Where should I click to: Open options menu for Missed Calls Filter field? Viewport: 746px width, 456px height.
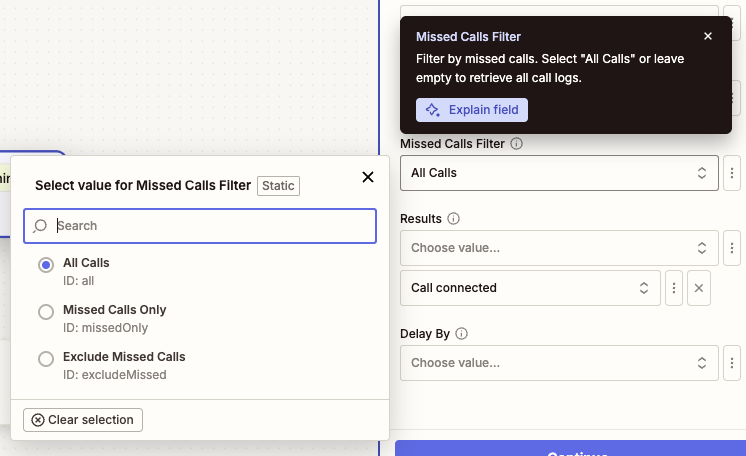point(732,173)
